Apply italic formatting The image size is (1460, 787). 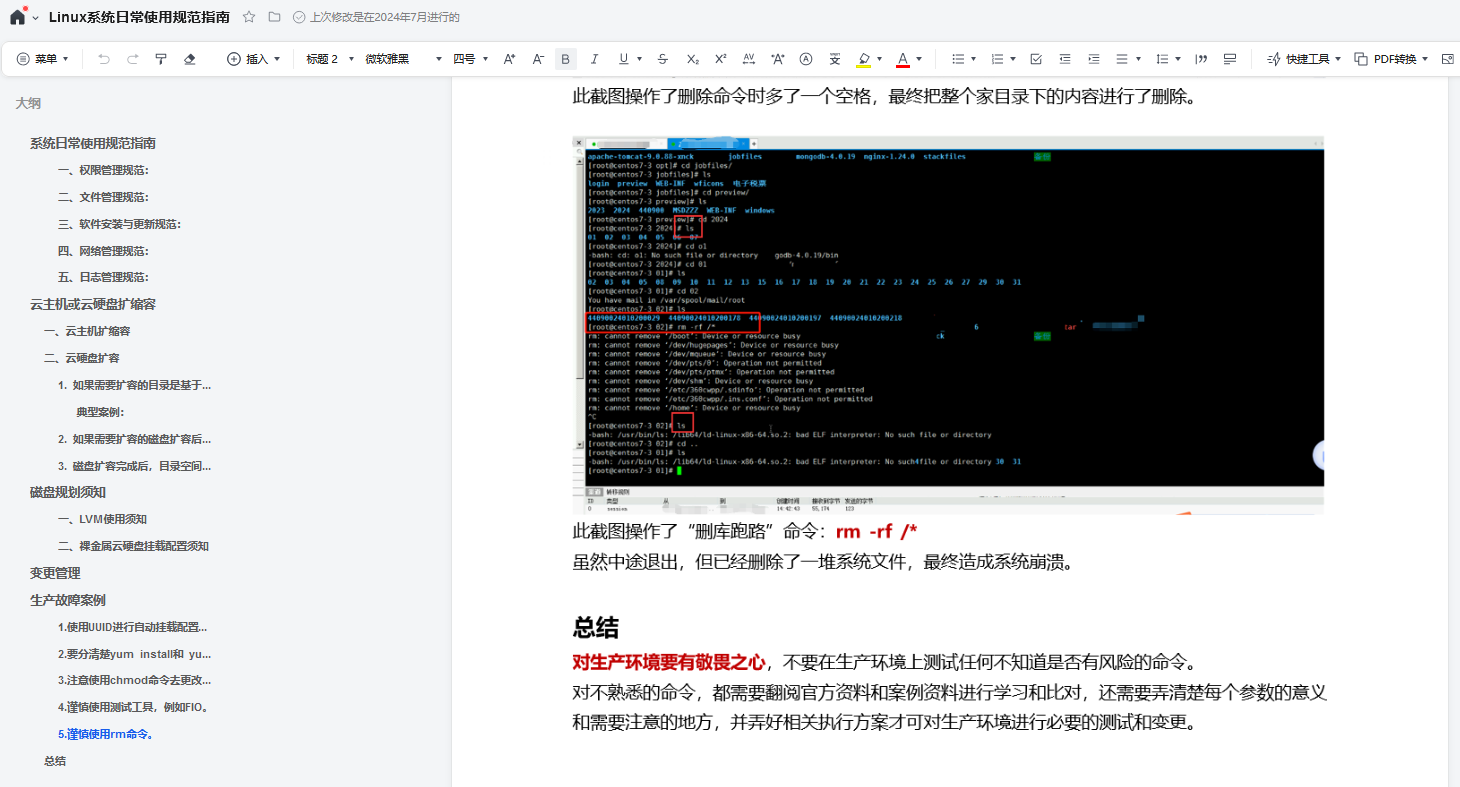[594, 59]
